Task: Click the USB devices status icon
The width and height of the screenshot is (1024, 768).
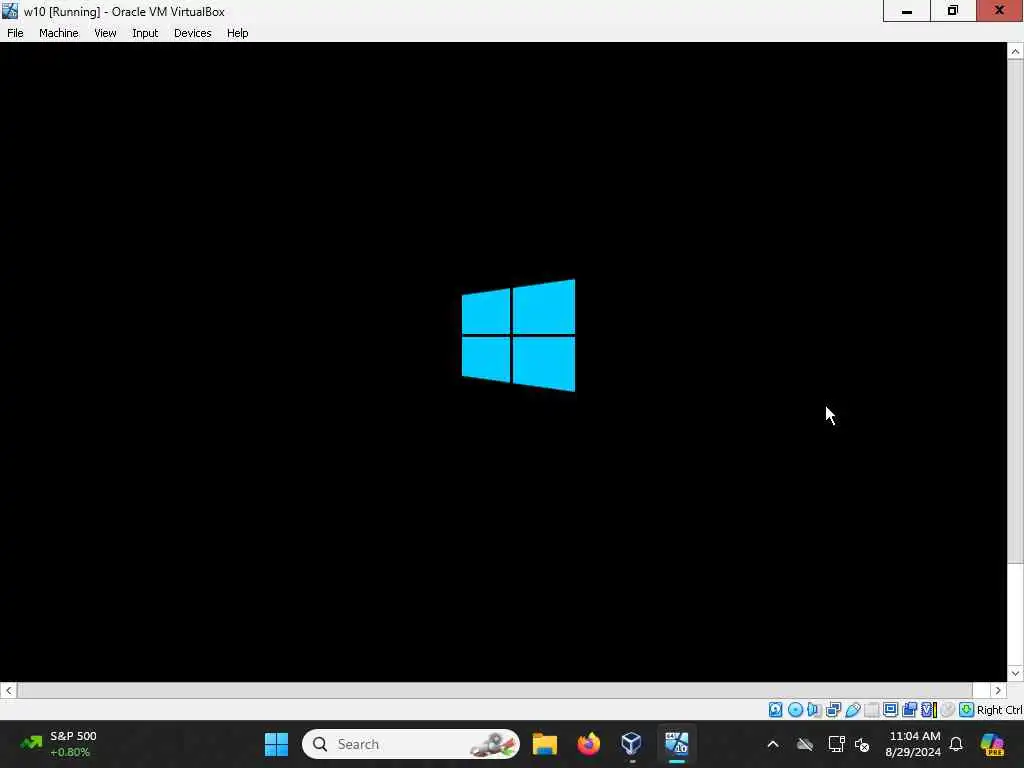Action: click(x=852, y=709)
